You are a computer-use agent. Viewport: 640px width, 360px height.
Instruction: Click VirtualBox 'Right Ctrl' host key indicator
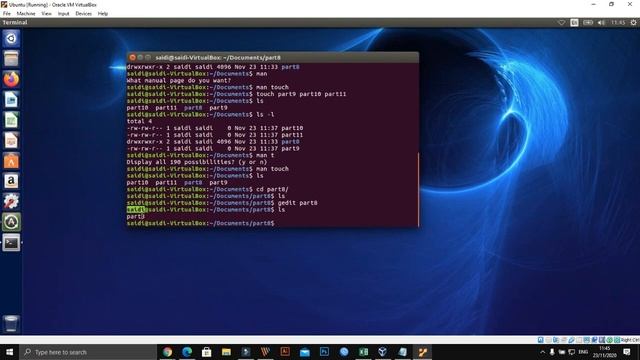point(630,340)
